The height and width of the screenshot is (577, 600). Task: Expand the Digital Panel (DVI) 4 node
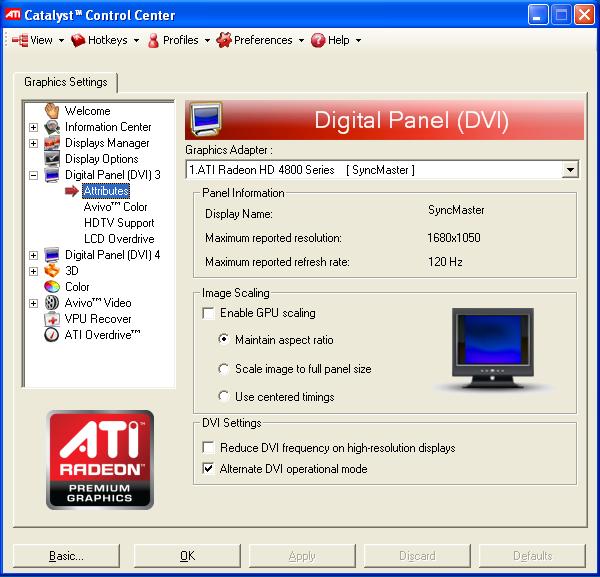pyautogui.click(x=33, y=255)
